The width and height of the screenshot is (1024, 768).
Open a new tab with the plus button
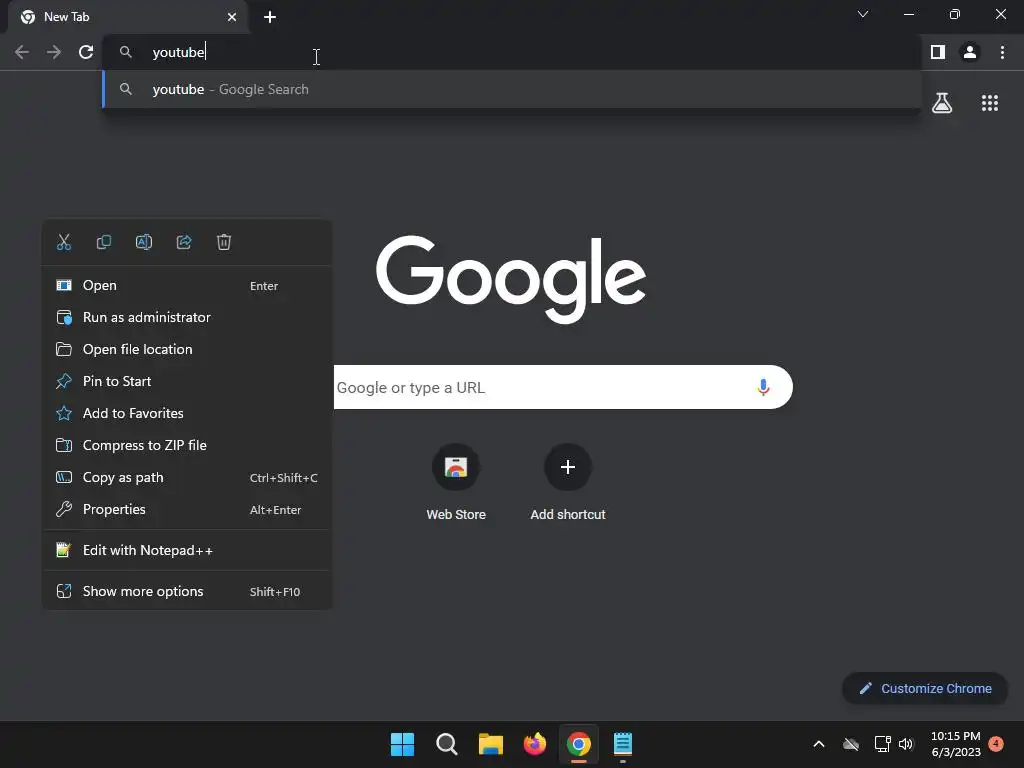pyautogui.click(x=270, y=17)
